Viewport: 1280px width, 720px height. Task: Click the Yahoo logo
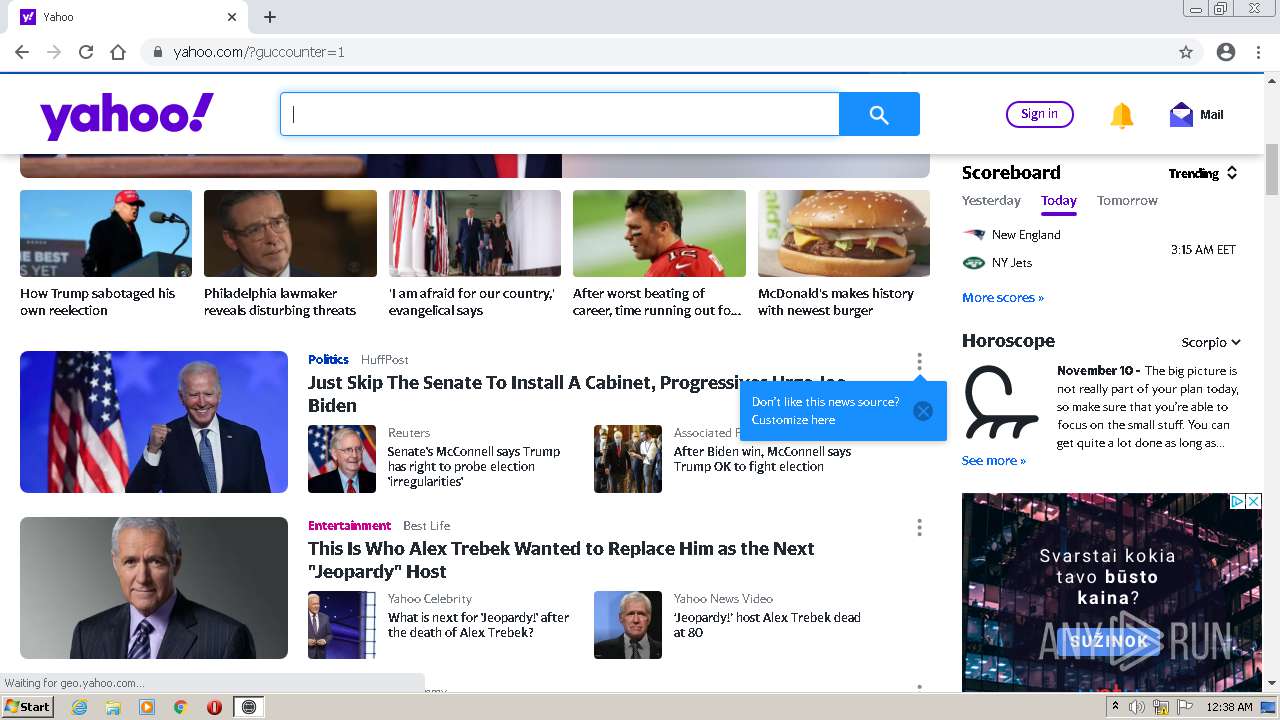pos(127,115)
